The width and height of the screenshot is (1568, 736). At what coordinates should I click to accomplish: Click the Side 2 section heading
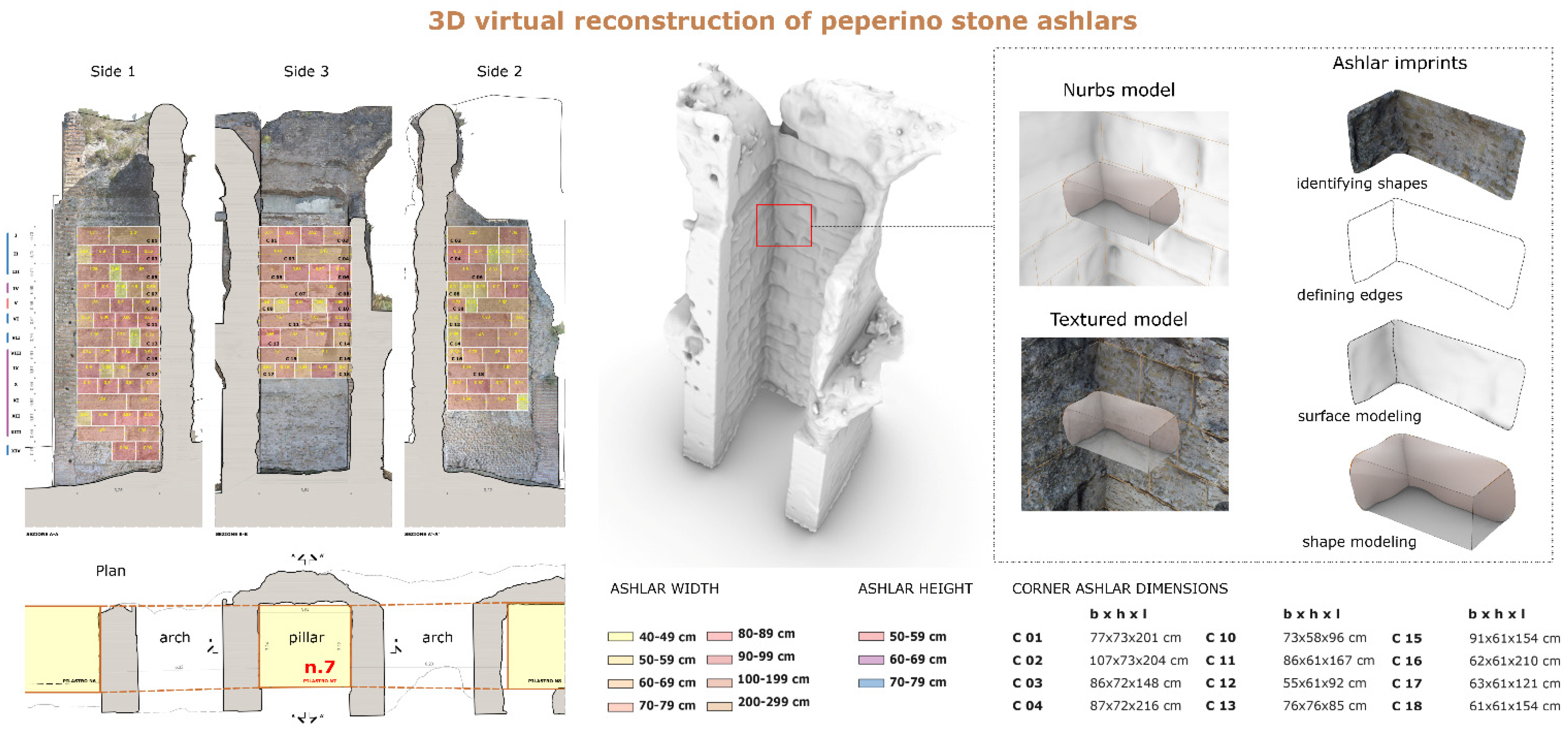[499, 71]
